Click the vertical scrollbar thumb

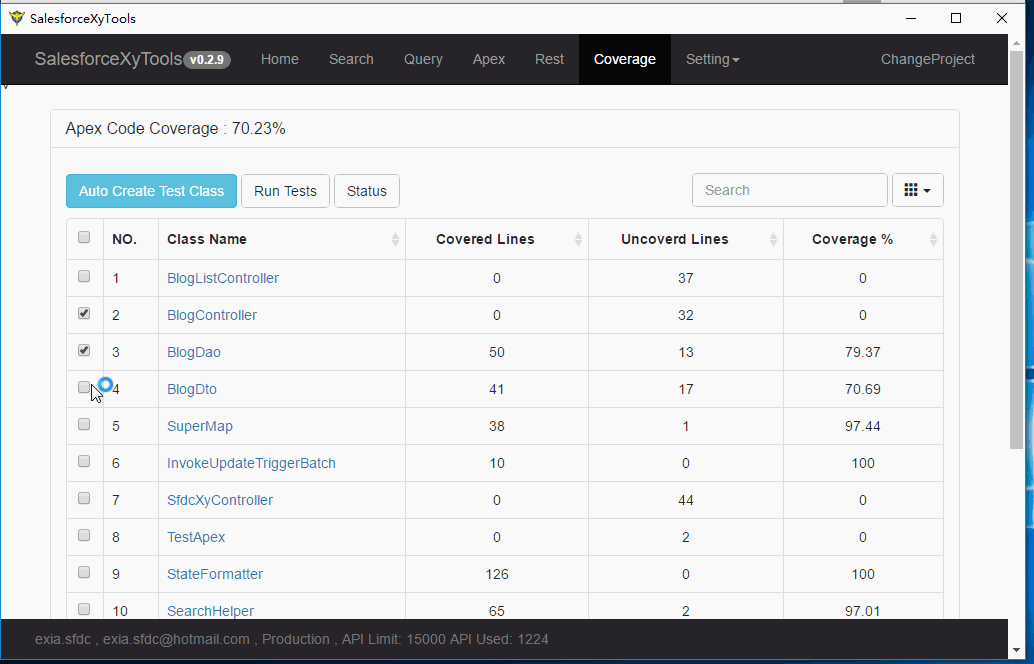pyautogui.click(x=1016, y=249)
